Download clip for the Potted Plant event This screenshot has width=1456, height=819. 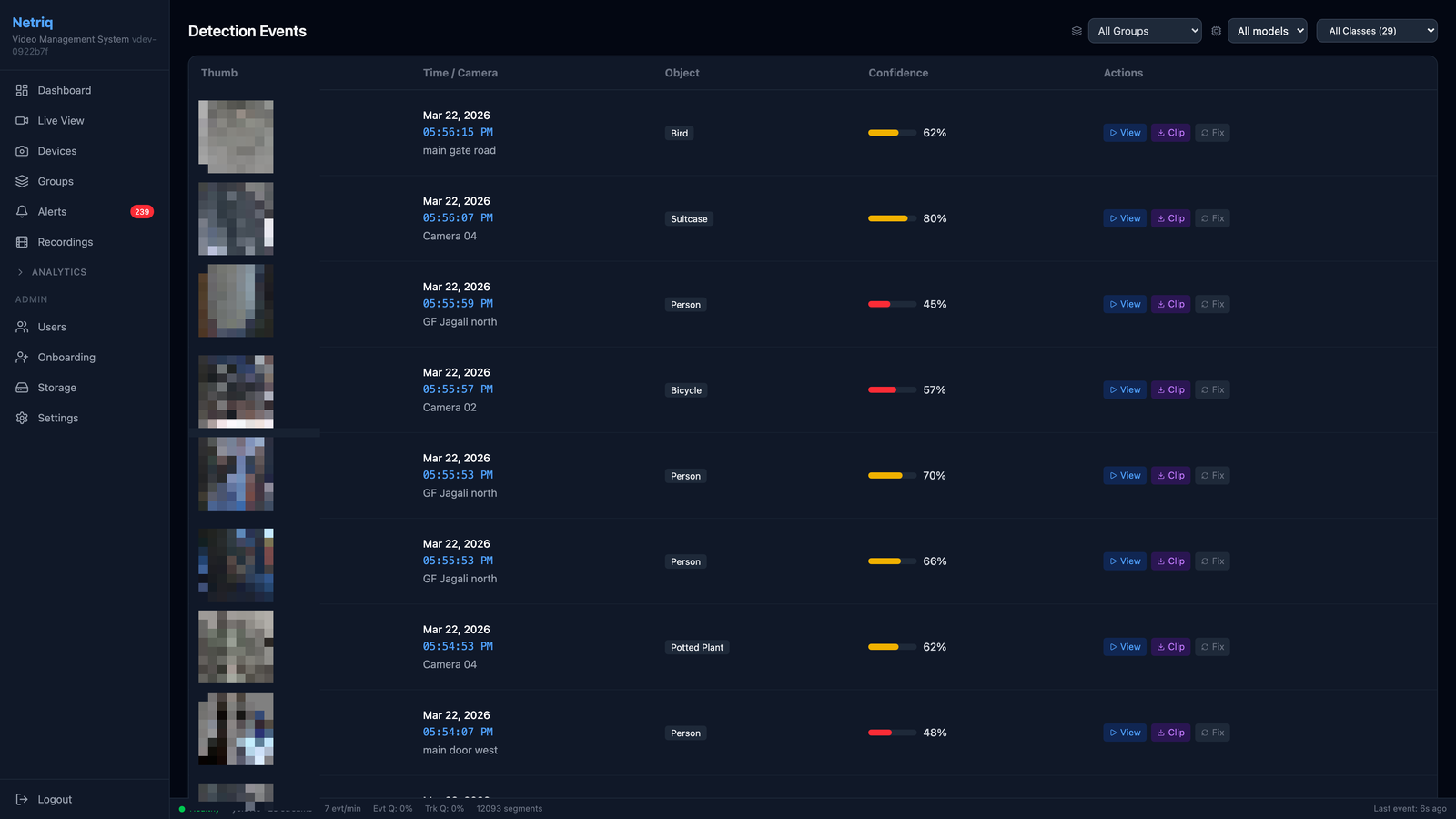click(x=1170, y=647)
